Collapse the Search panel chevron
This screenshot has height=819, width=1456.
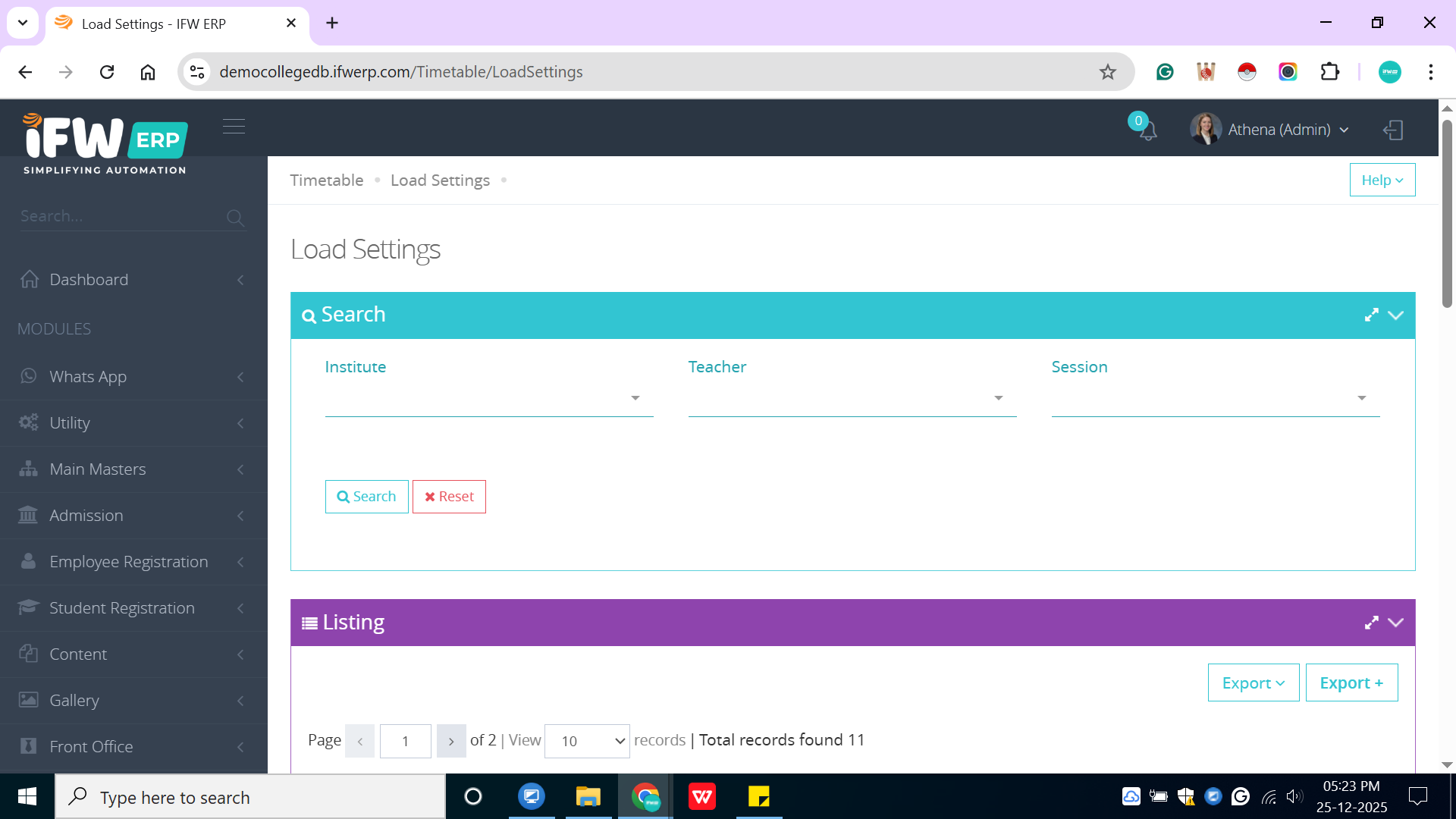(1396, 315)
